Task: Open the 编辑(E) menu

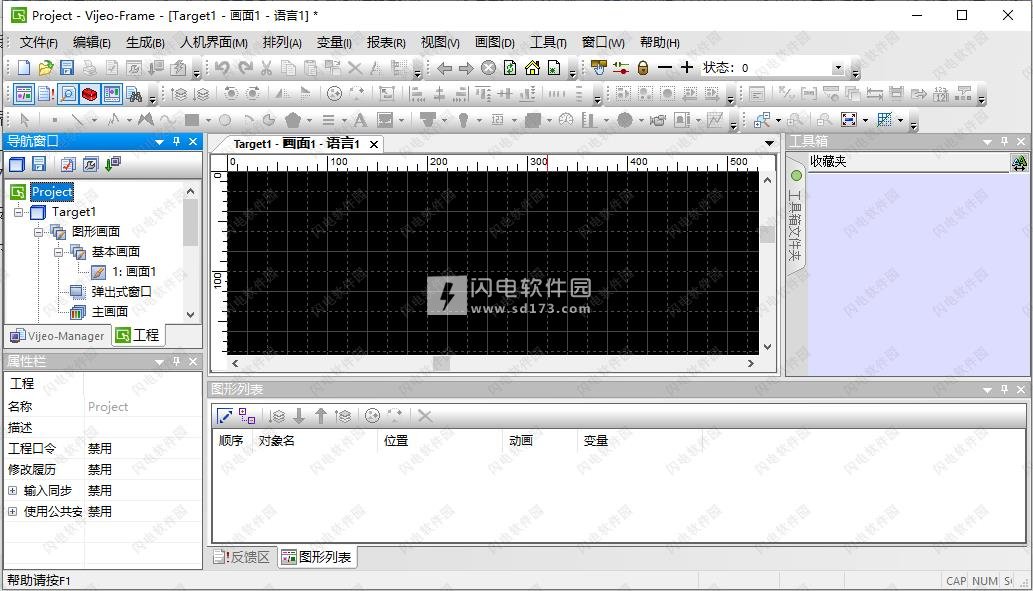Action: tap(92, 43)
